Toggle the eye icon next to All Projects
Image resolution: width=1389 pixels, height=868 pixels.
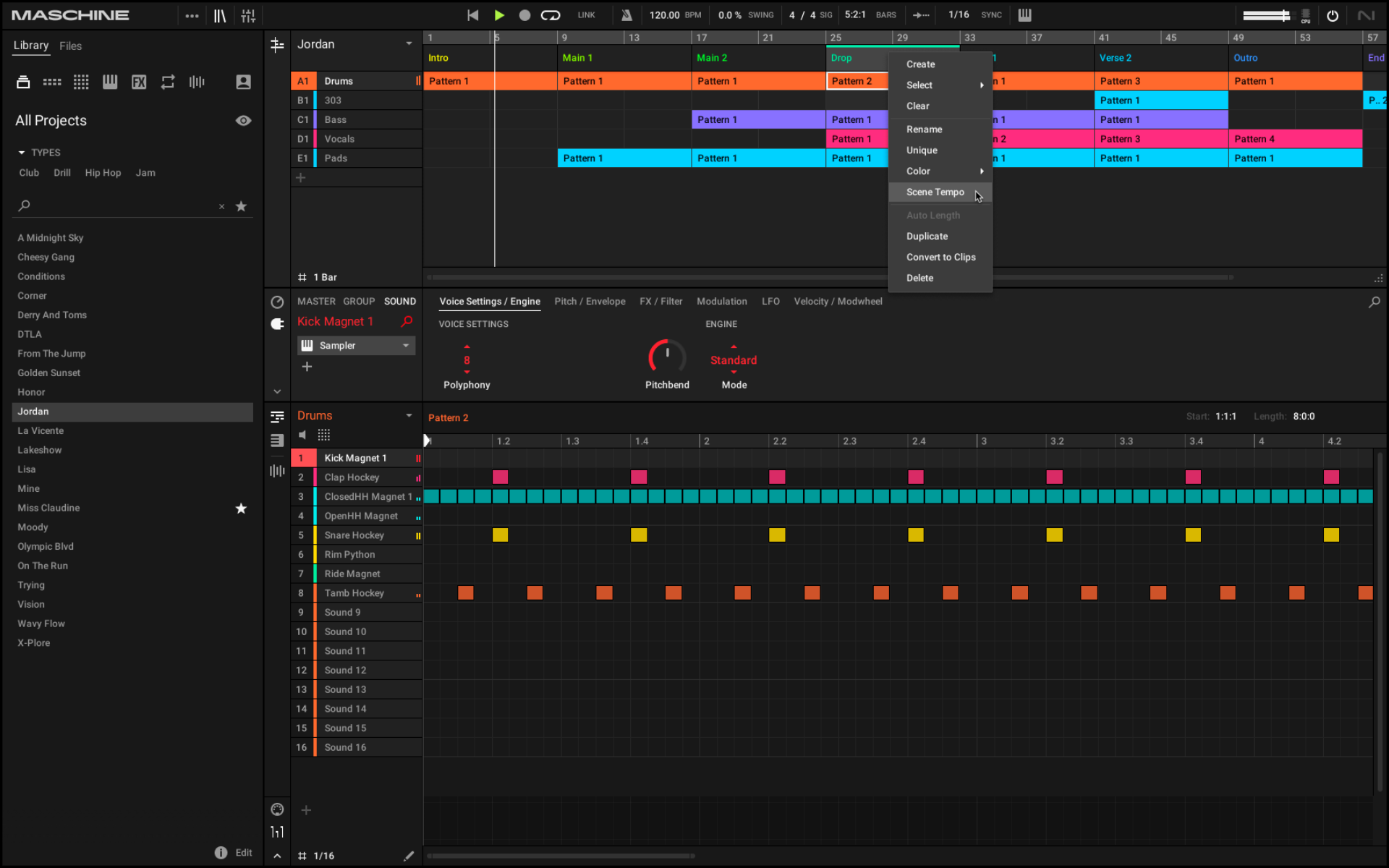(x=243, y=120)
